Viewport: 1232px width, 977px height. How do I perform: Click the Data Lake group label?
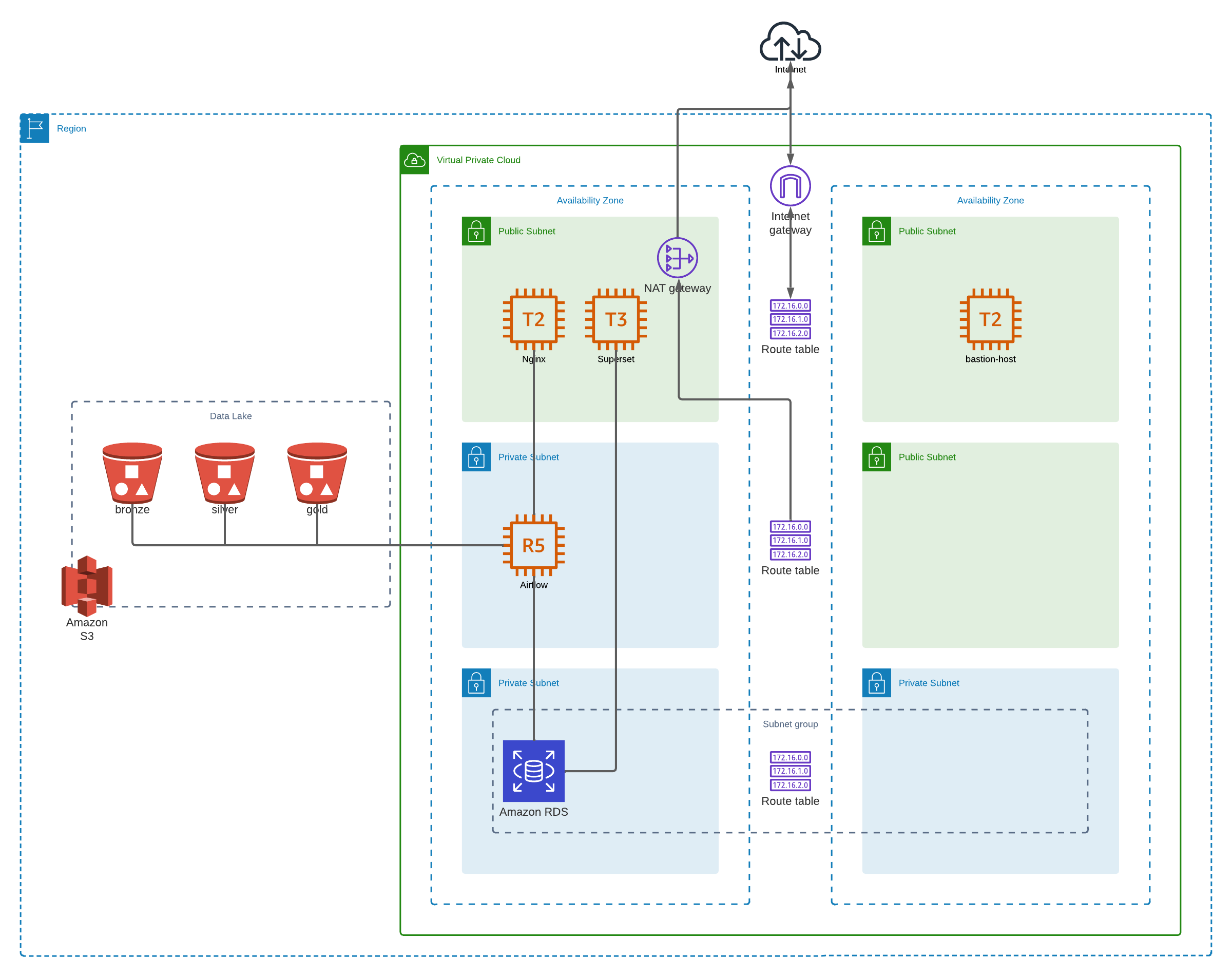click(x=230, y=416)
